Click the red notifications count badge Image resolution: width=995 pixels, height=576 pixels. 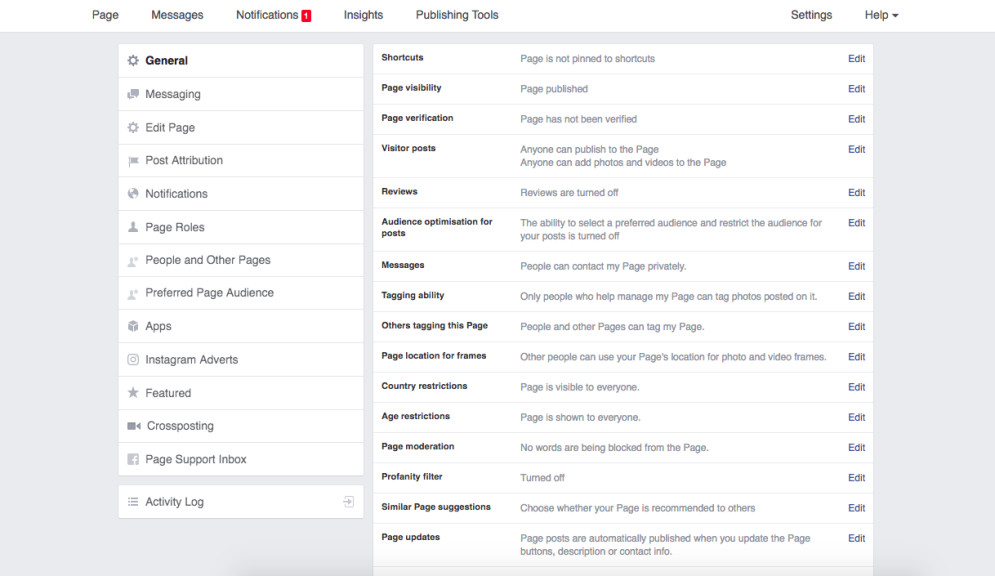[x=306, y=16]
